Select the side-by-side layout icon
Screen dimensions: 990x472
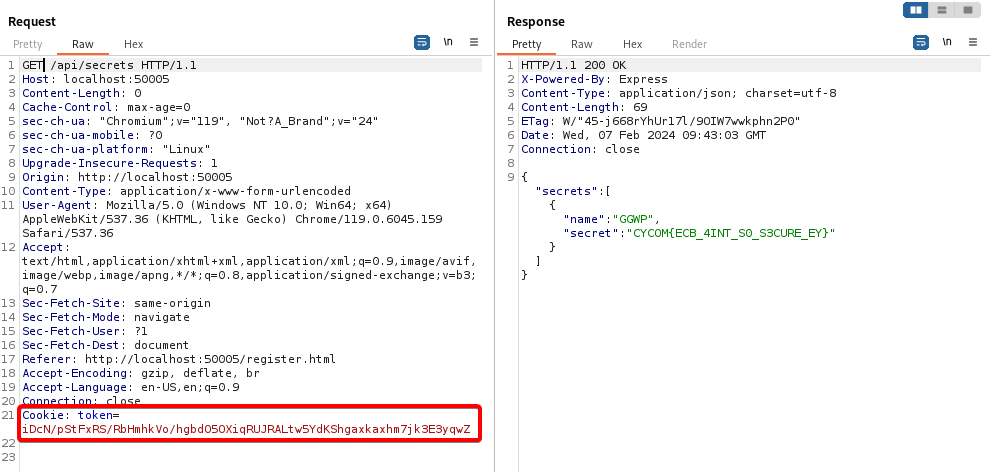[915, 10]
